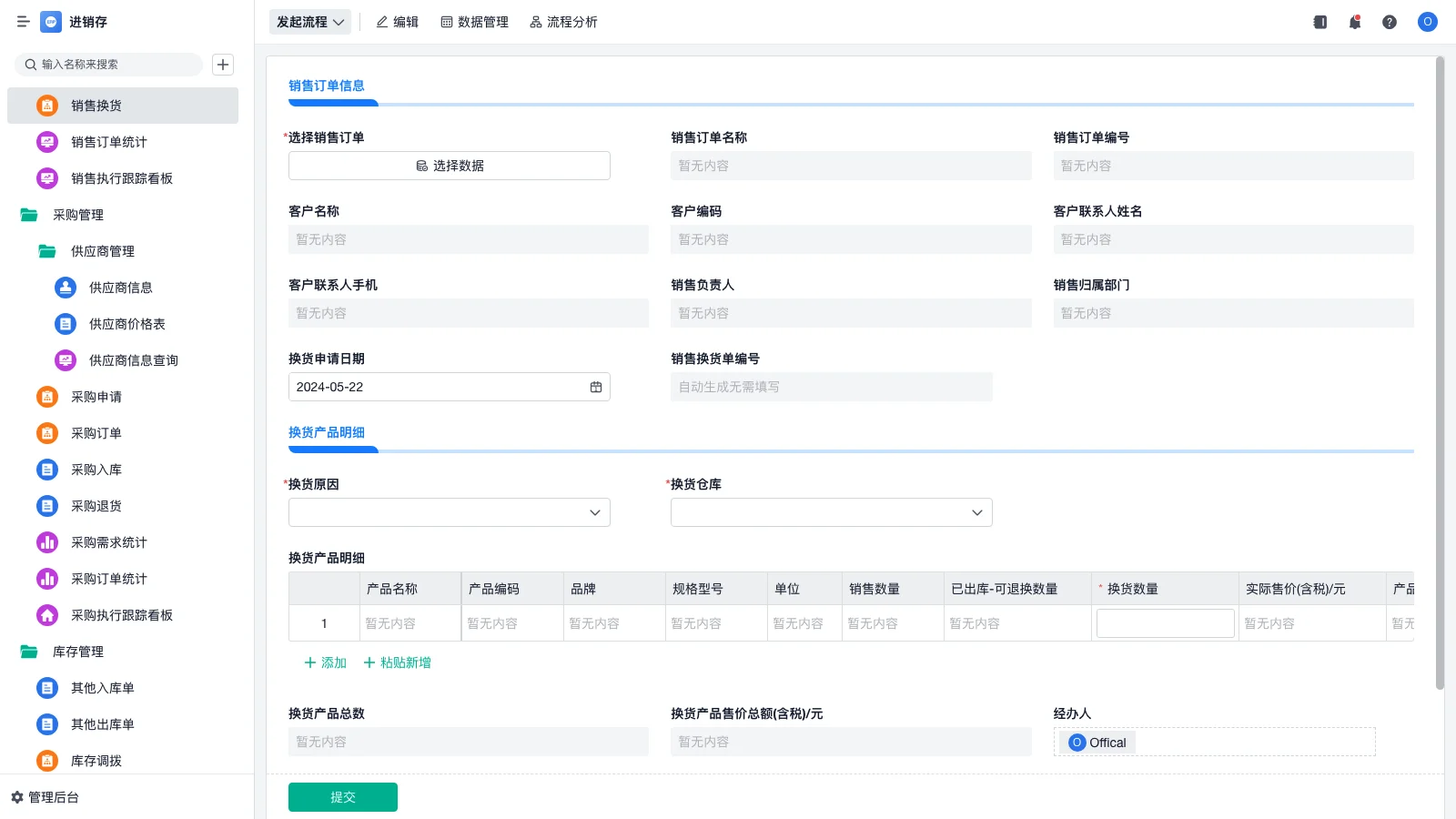Image resolution: width=1456 pixels, height=819 pixels.
Task: Click the 采购申请 icon
Action: (46, 396)
